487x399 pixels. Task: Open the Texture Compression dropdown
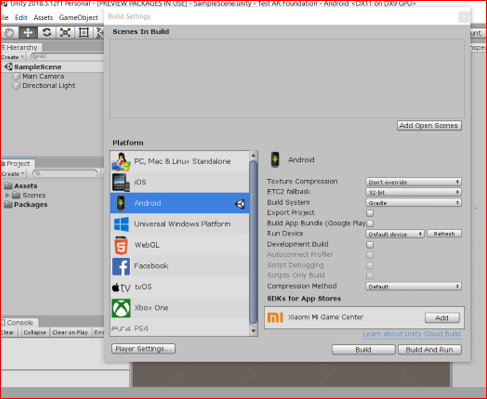[x=413, y=182]
